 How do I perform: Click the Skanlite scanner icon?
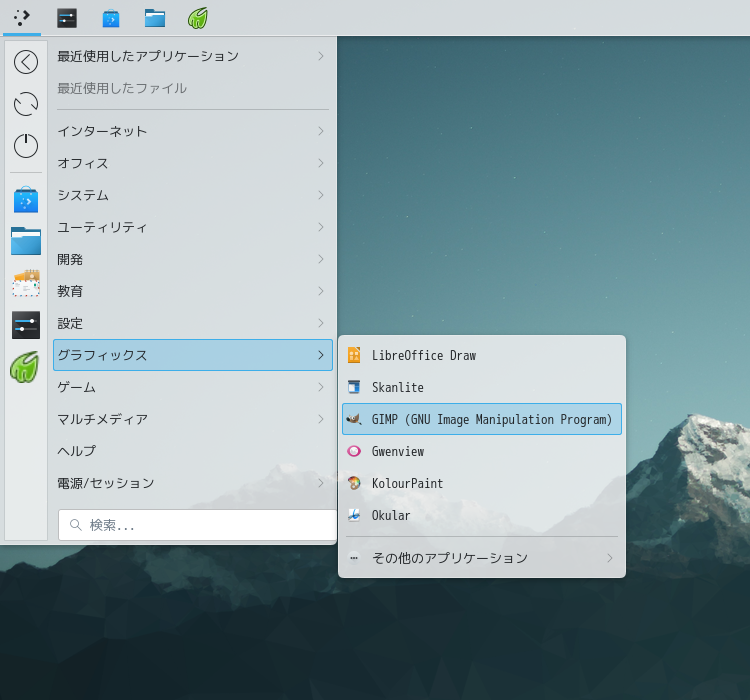(354, 387)
